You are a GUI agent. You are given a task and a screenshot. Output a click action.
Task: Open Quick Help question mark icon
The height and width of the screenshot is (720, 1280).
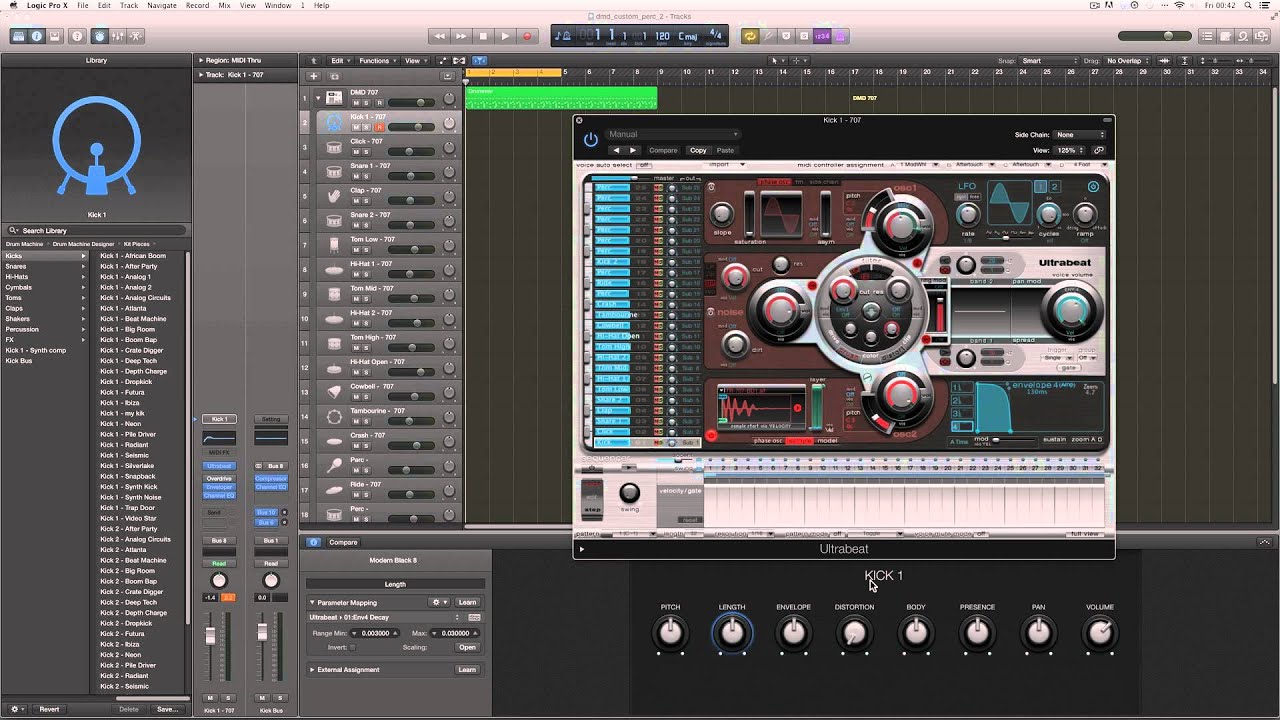click(x=75, y=36)
